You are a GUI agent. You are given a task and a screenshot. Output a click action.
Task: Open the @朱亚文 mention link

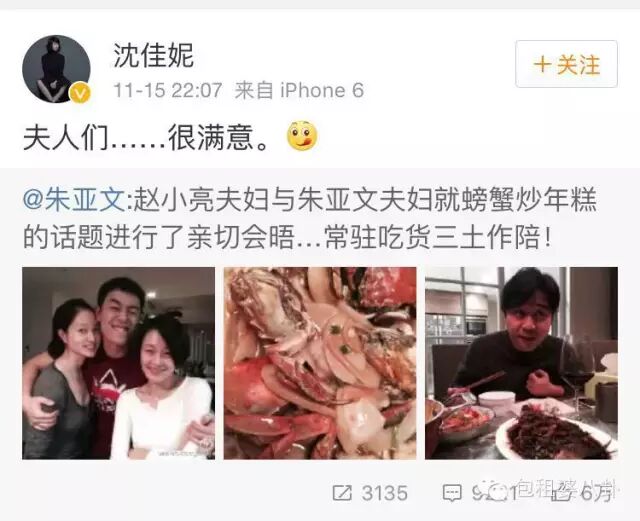(73, 200)
